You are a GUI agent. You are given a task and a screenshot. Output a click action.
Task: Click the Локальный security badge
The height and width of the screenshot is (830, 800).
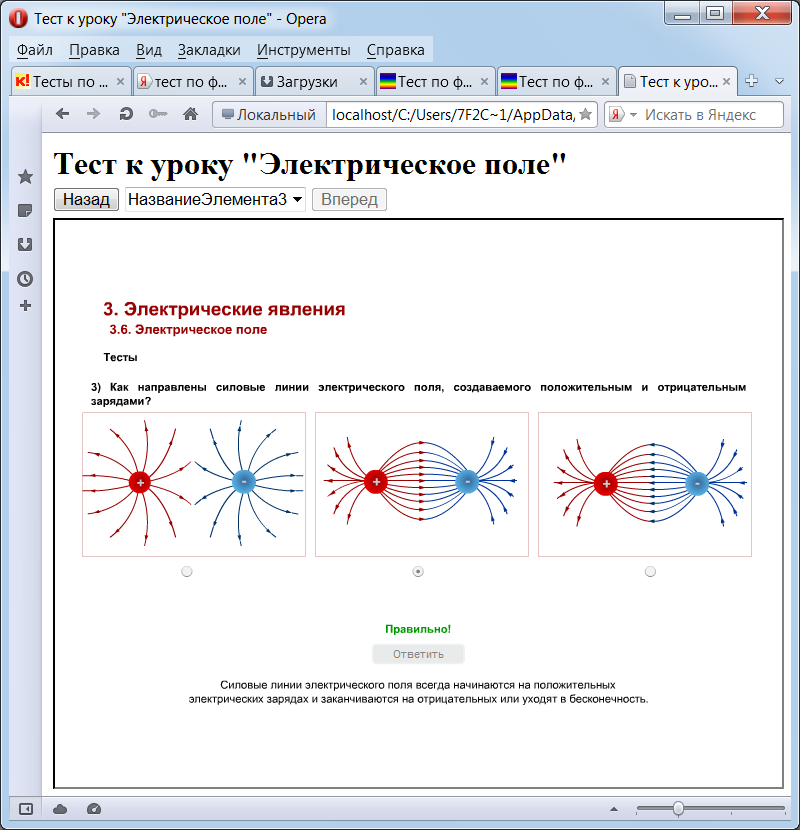coord(269,114)
